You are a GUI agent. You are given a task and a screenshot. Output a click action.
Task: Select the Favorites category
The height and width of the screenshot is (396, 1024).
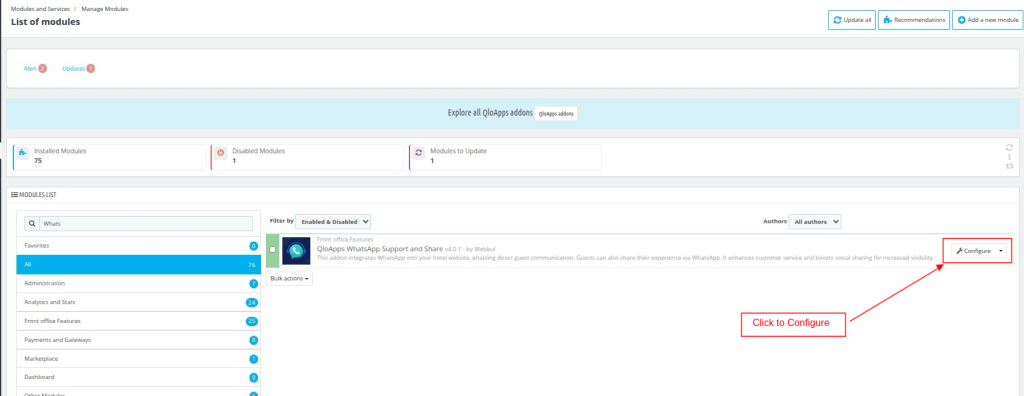(138, 246)
